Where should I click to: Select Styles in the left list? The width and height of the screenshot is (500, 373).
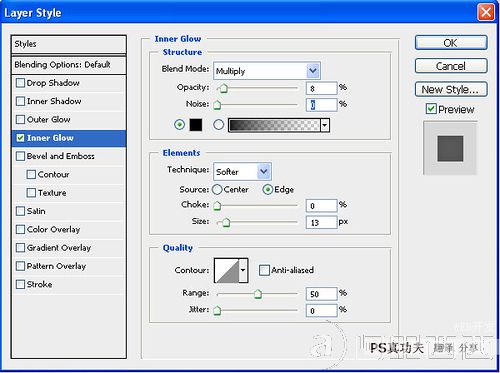69,44
